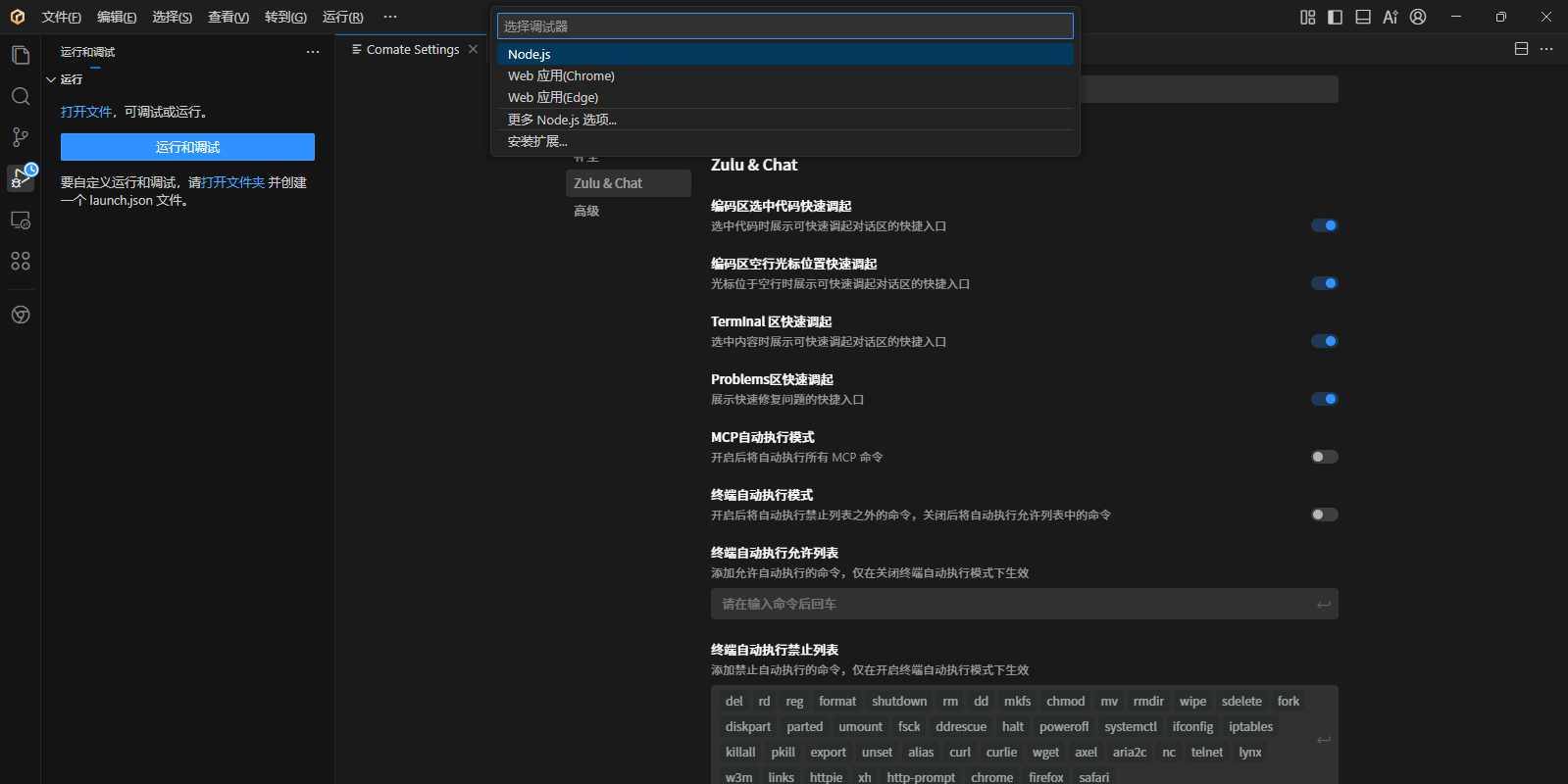Enable MCP自动执行模式 toggle
Viewport: 1568px width, 784px height.
1324,457
